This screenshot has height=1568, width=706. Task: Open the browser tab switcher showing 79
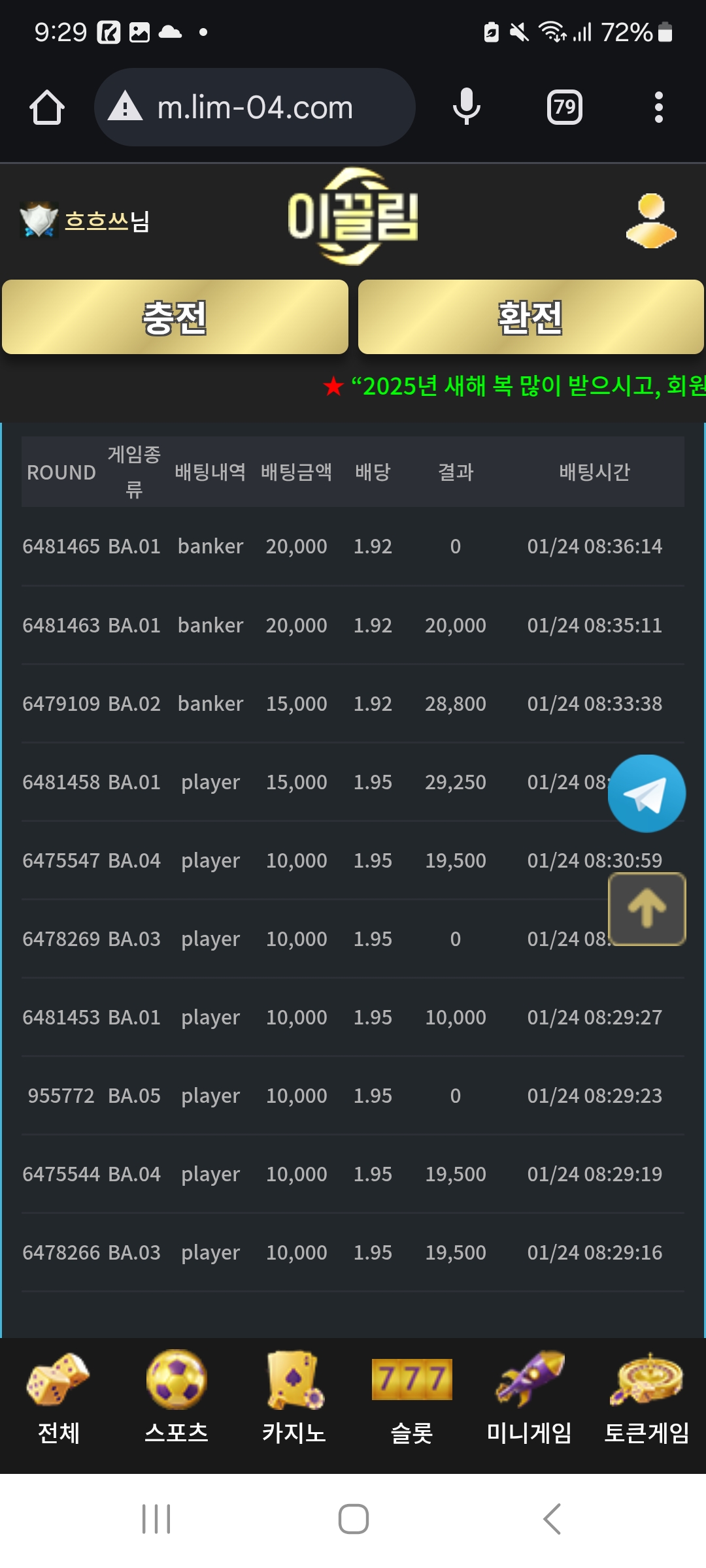[x=564, y=107]
